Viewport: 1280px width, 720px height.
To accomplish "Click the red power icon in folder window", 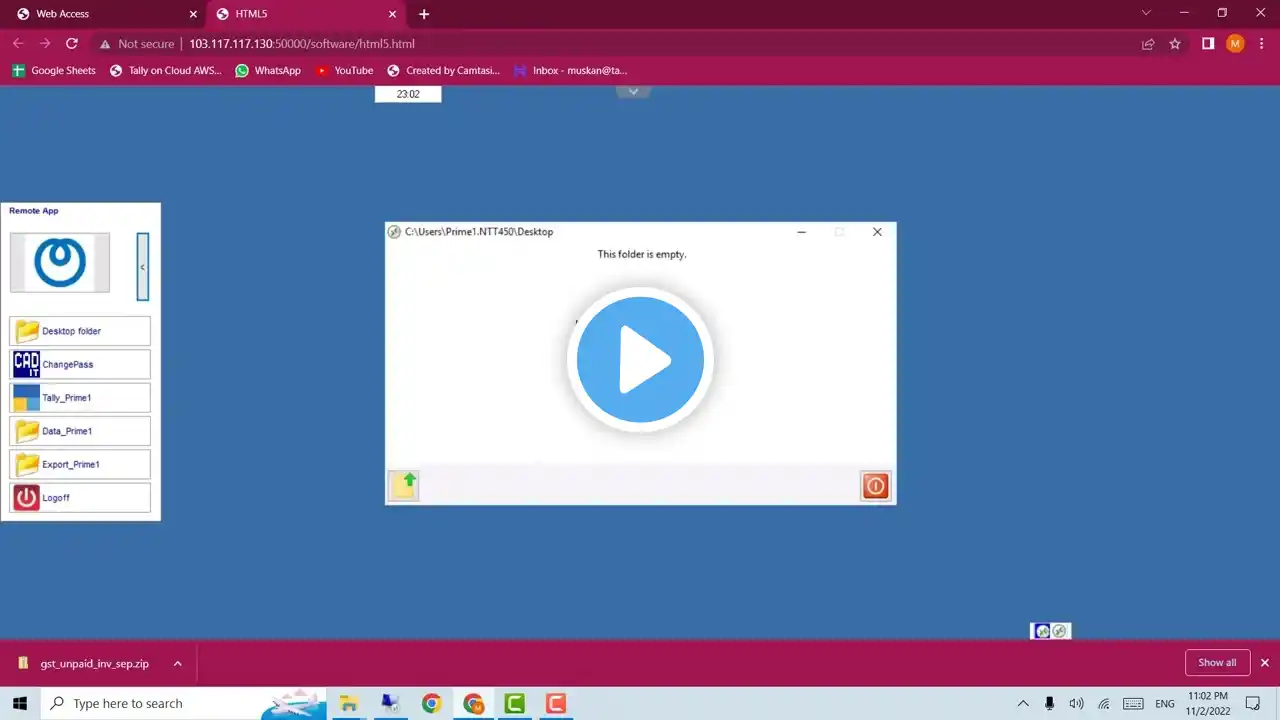I will point(875,486).
